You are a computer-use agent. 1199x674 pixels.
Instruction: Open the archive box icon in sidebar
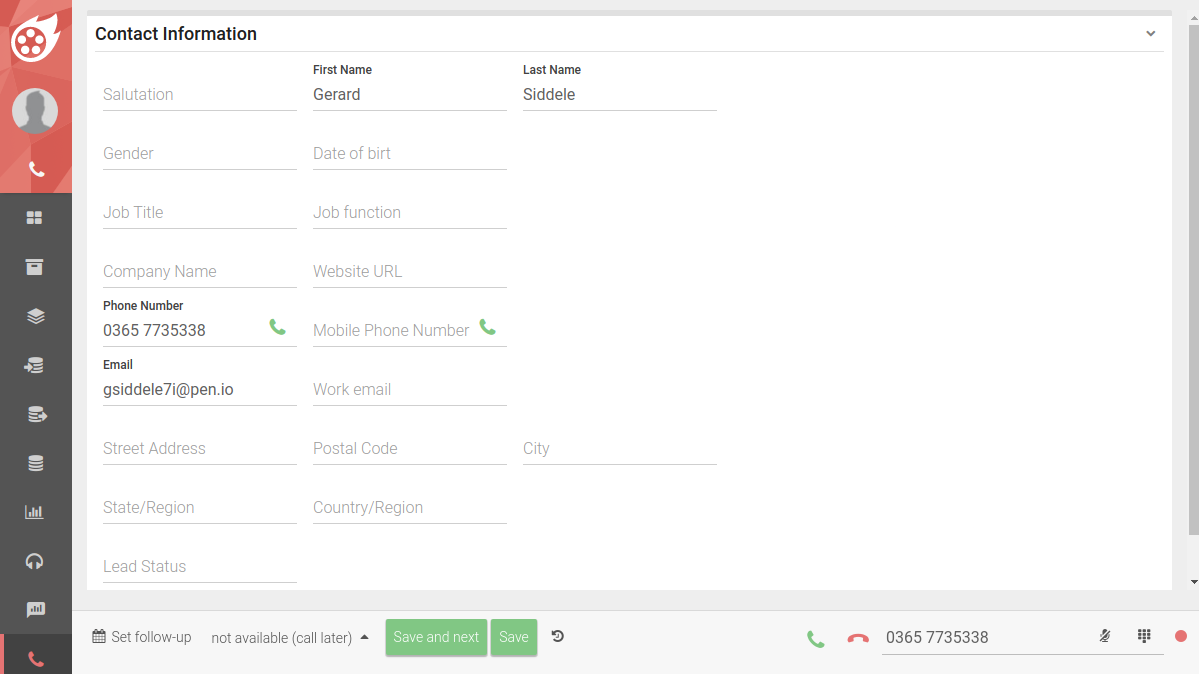point(35,267)
